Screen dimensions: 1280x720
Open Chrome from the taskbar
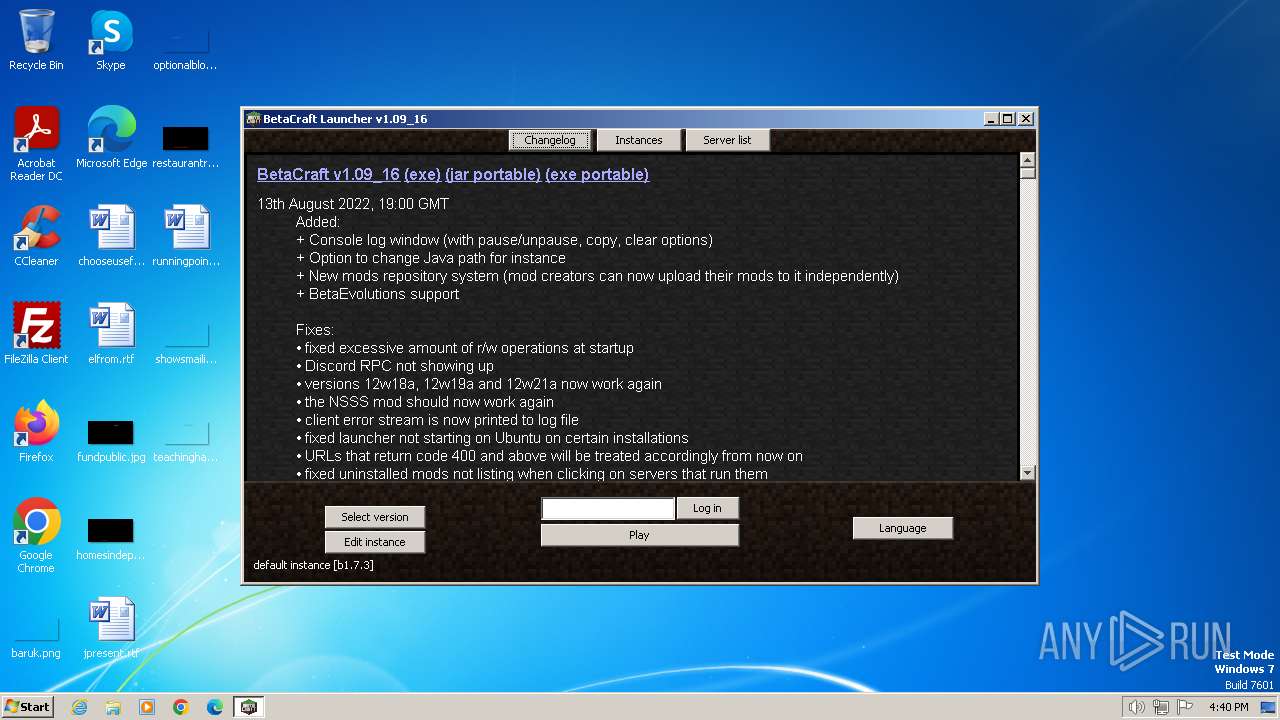181,707
